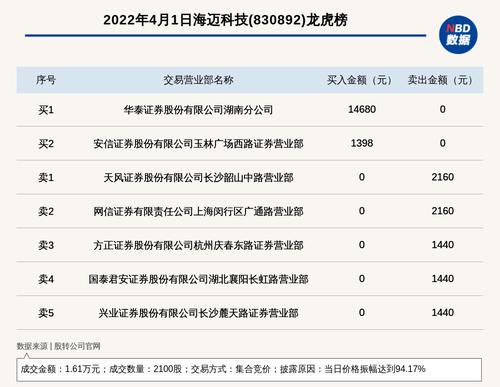The height and width of the screenshot is (387, 500).
Task: Select 安信证券股份有限公司玉林广场西路证券营业部
Action: click(198, 144)
